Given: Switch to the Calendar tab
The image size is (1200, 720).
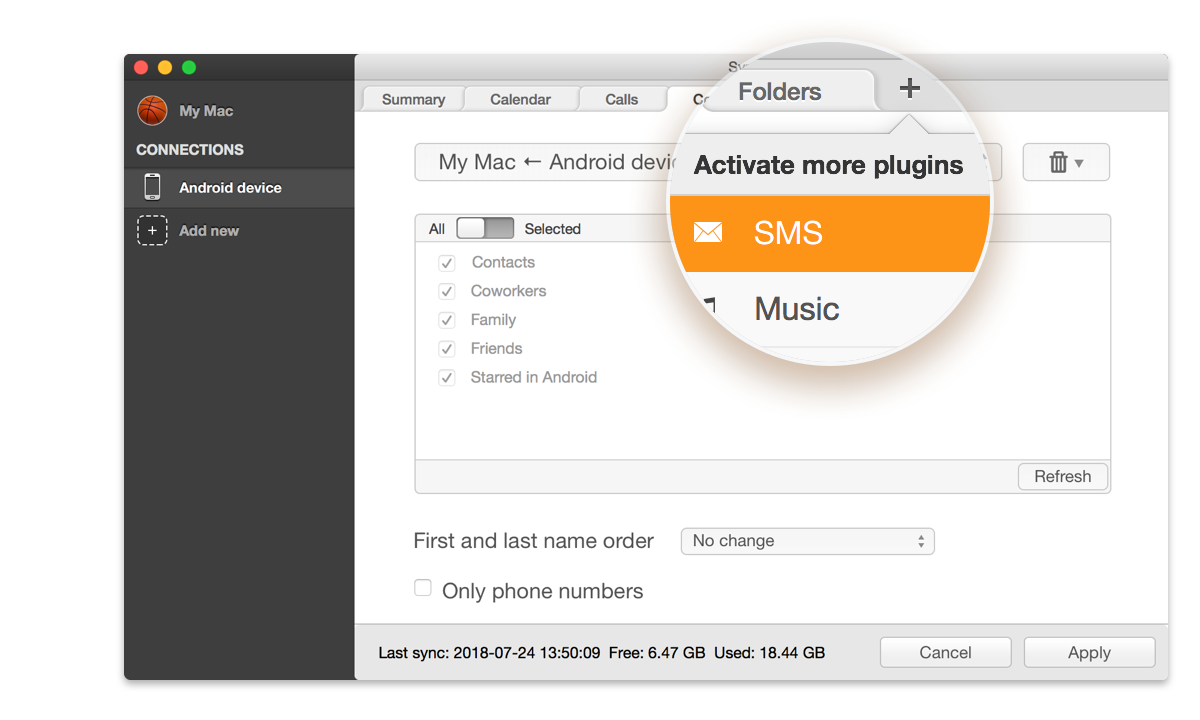Looking at the screenshot, I should tap(520, 99).
